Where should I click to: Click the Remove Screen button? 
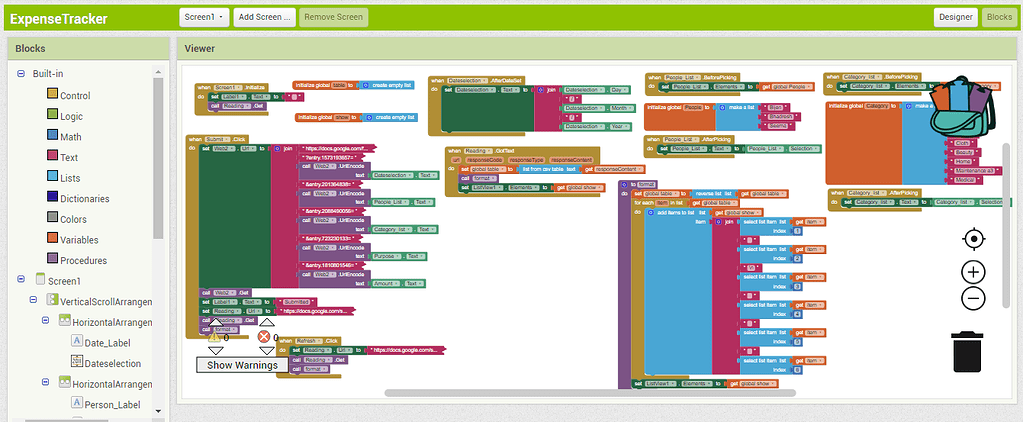[334, 17]
